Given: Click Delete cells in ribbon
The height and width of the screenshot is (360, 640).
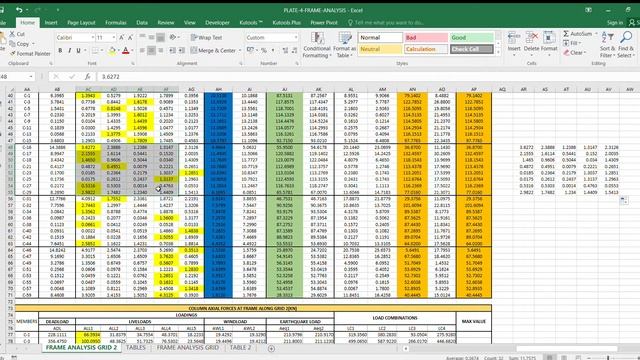Looking at the screenshot, I should 531,43.
